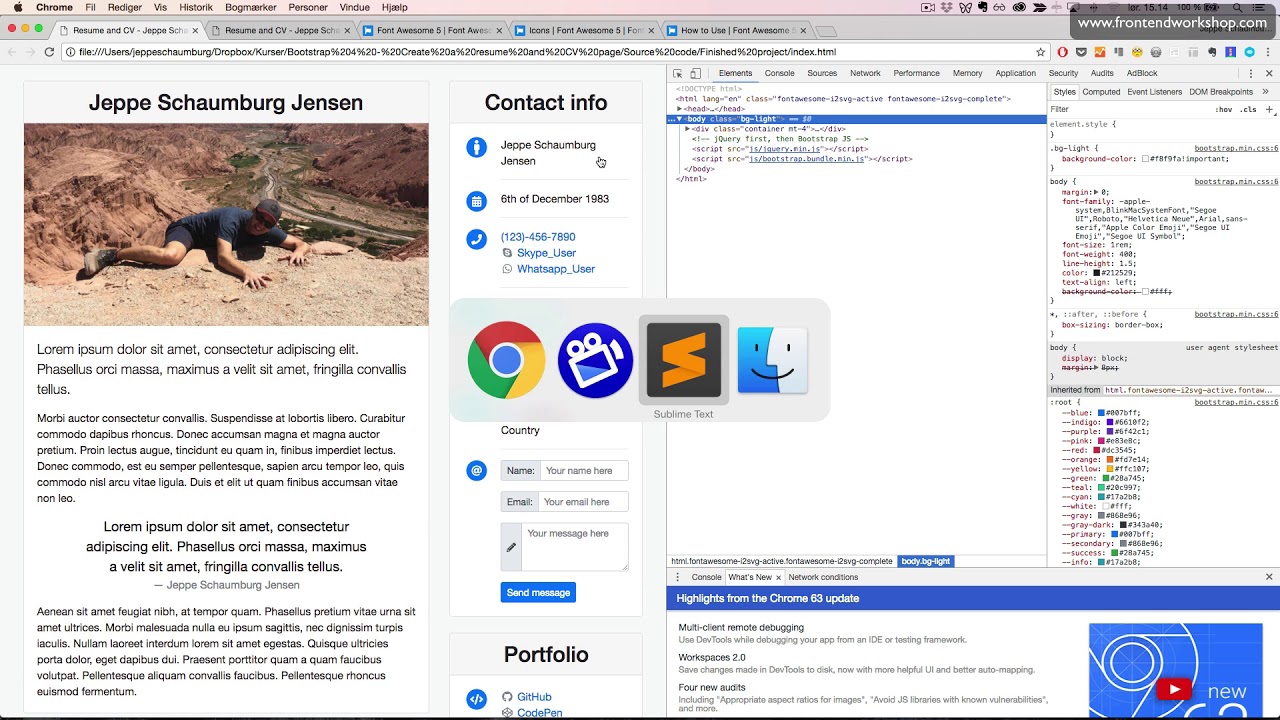Click the calendar icon beside the birth date

click(x=476, y=201)
